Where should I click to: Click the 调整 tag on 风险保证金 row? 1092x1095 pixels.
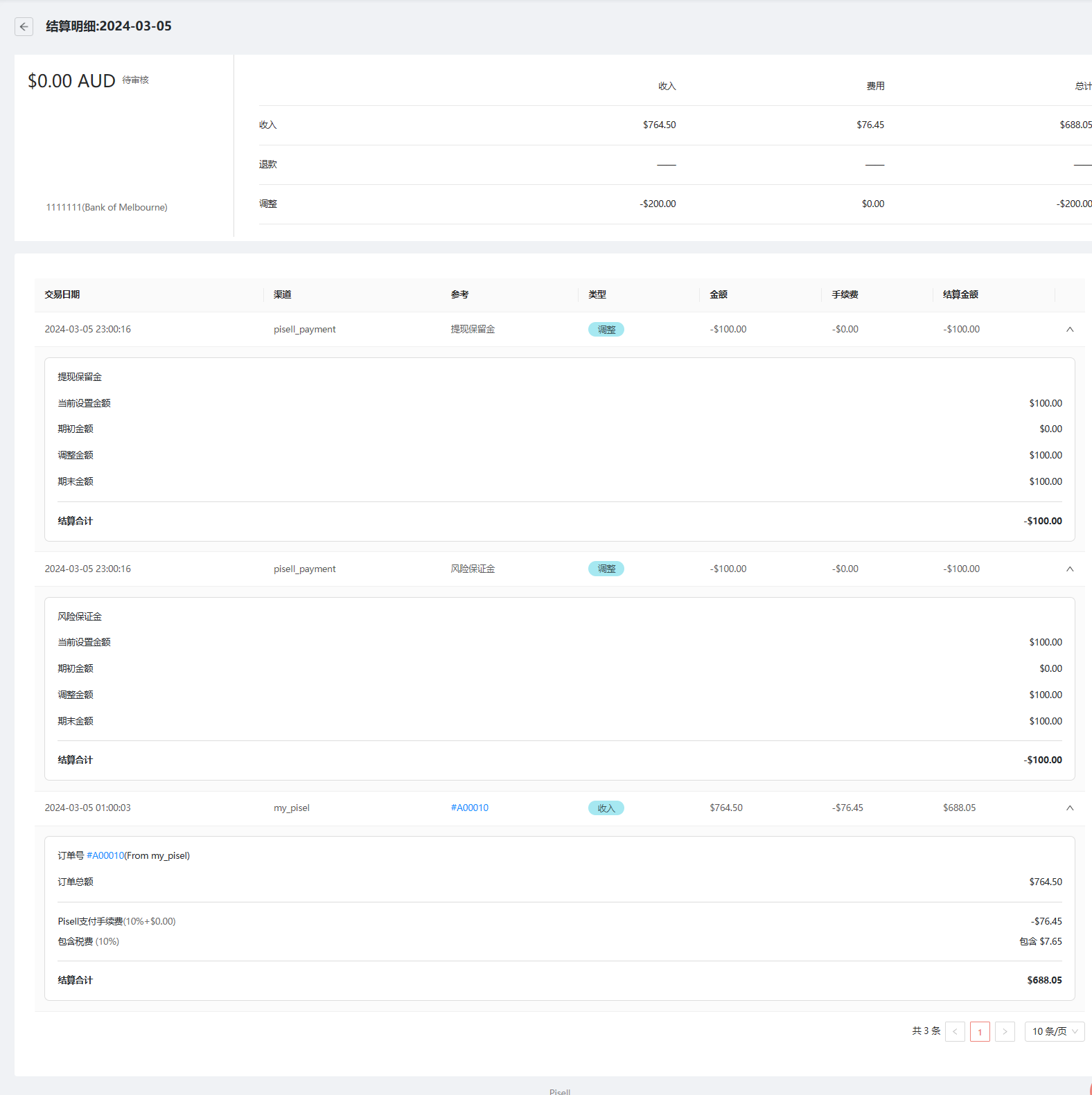coord(606,569)
